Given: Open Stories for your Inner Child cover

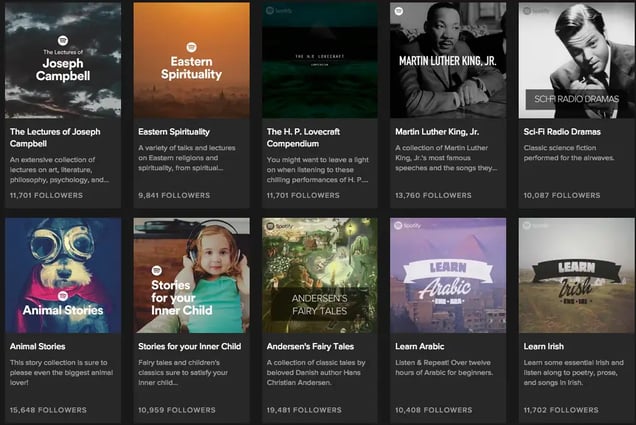Looking at the screenshot, I should [191, 275].
